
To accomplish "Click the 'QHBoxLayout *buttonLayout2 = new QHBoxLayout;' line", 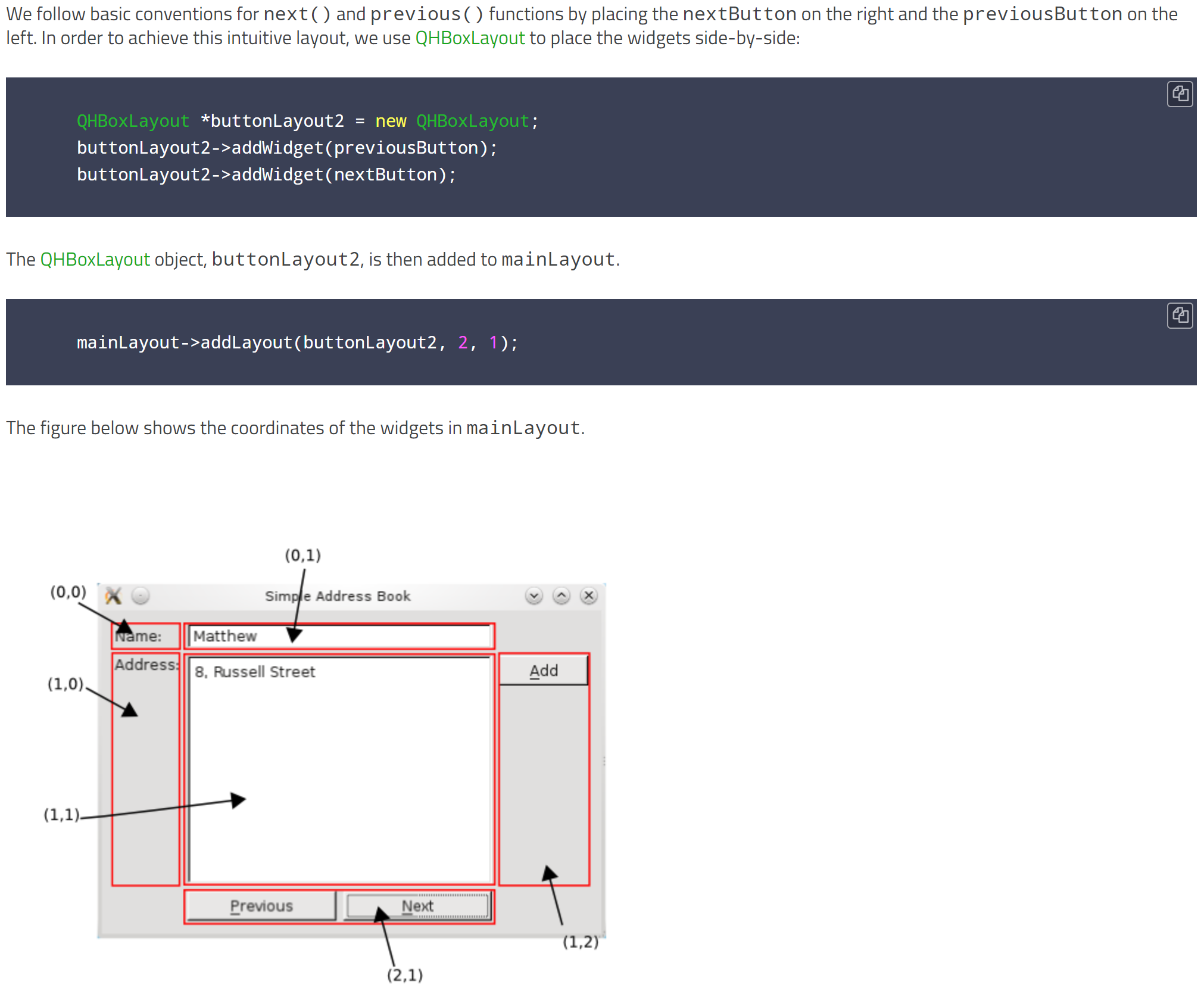I will (x=307, y=121).
